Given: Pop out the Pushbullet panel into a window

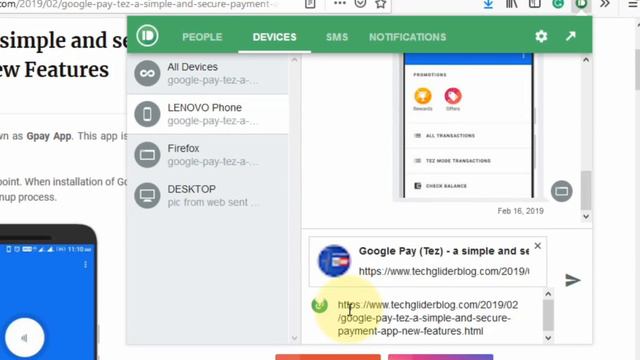Looking at the screenshot, I should click(571, 36).
